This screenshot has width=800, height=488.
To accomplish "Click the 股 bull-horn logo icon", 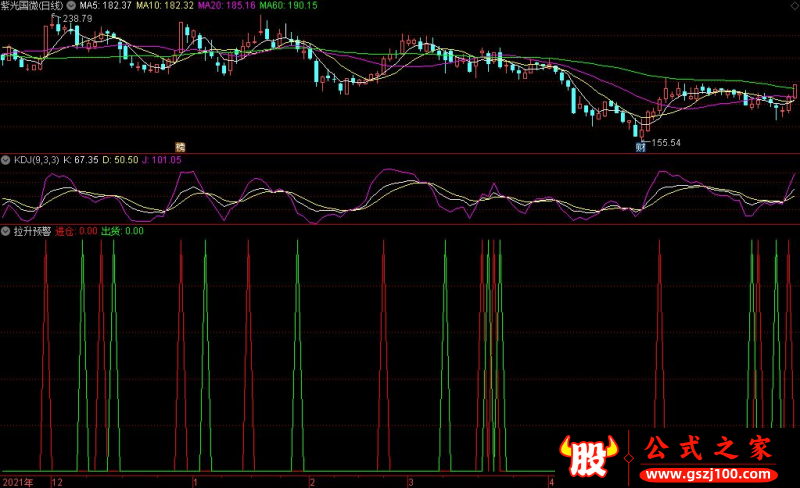I will tap(589, 455).
